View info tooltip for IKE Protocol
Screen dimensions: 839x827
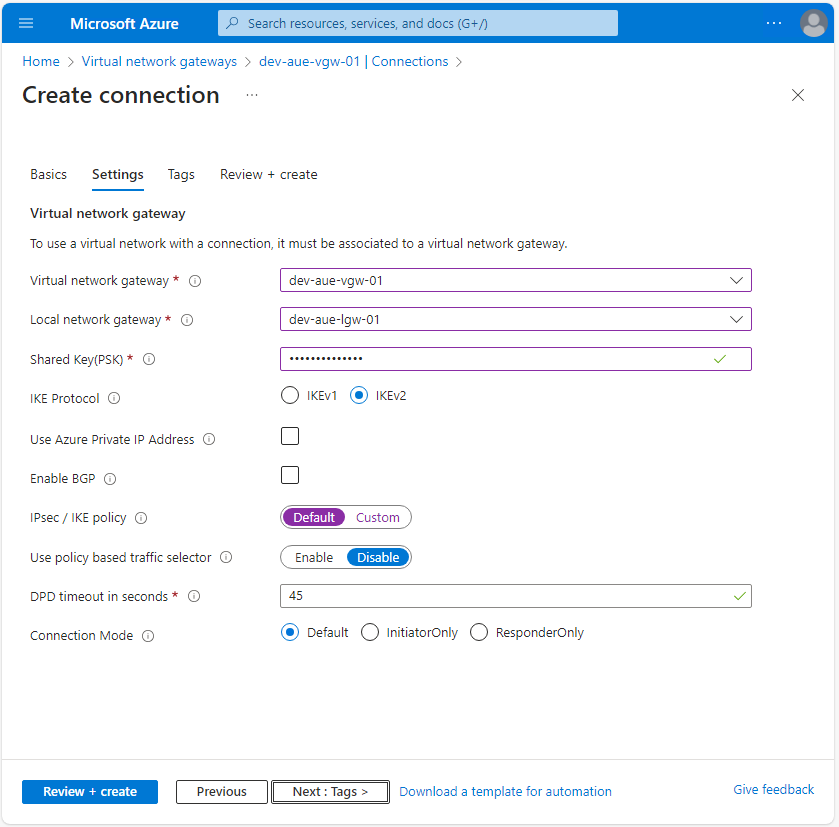[113, 398]
